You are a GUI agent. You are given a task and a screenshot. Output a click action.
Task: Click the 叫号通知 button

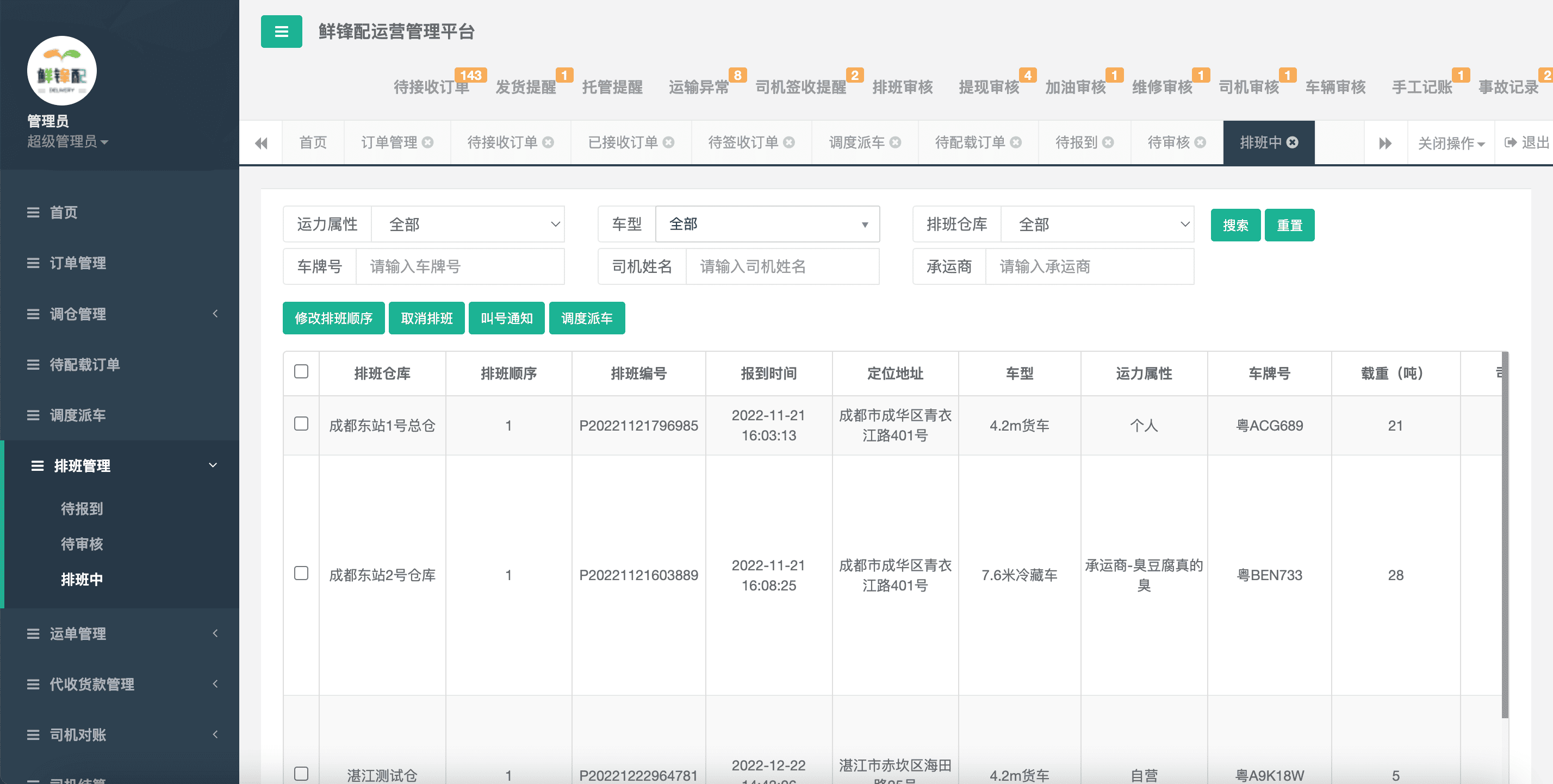pyautogui.click(x=506, y=318)
